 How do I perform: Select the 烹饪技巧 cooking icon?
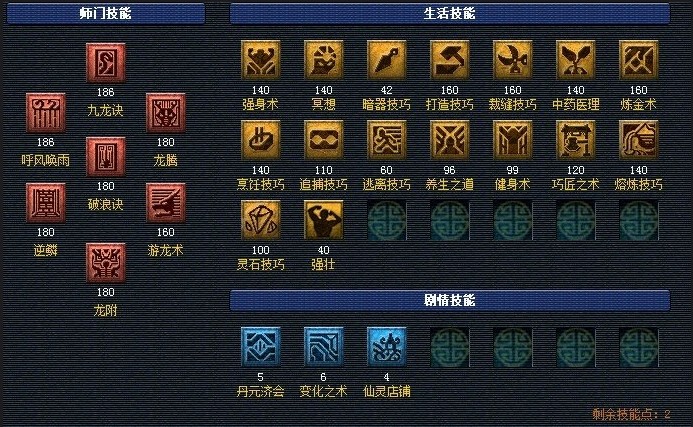[x=261, y=140]
